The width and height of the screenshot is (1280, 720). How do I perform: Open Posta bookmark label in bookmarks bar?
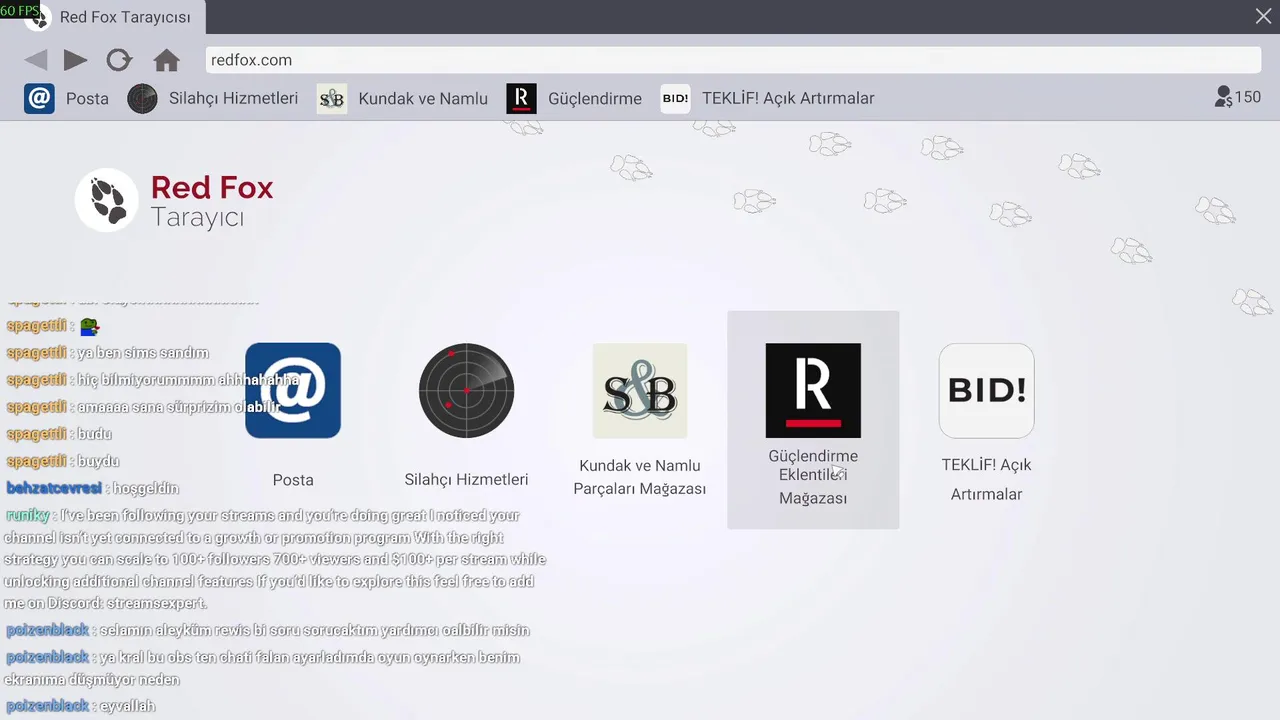[87, 98]
